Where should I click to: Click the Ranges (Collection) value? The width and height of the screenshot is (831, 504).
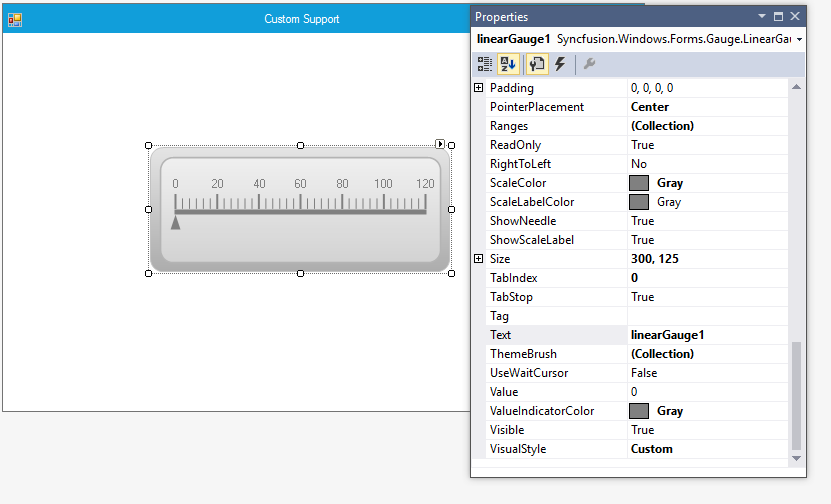(662, 126)
